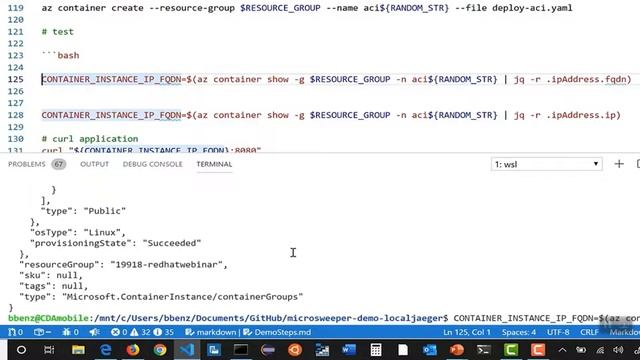The image size is (640, 360).
Task: Click 'bbenz@CDAmobile' terminal prompt
Action: (x=48, y=318)
